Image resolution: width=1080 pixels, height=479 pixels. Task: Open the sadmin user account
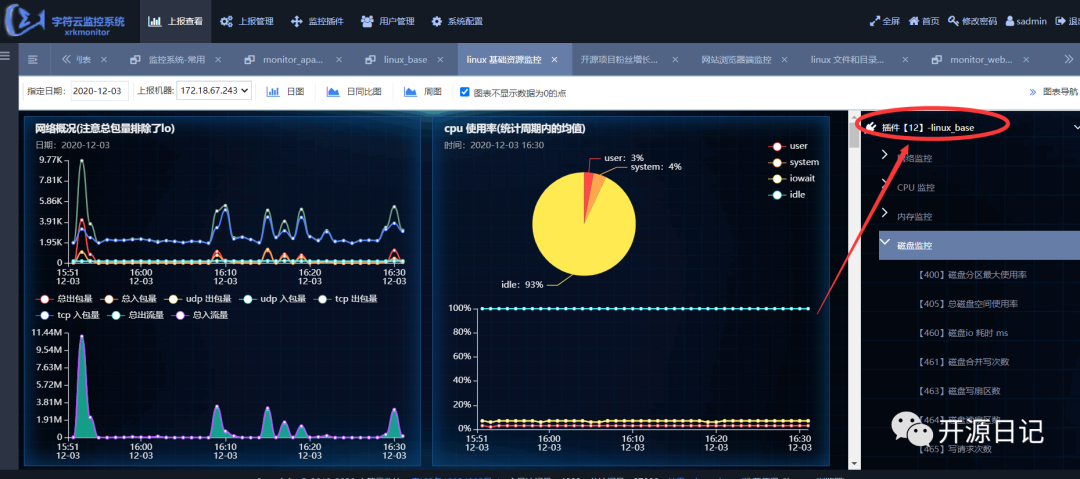point(1026,21)
